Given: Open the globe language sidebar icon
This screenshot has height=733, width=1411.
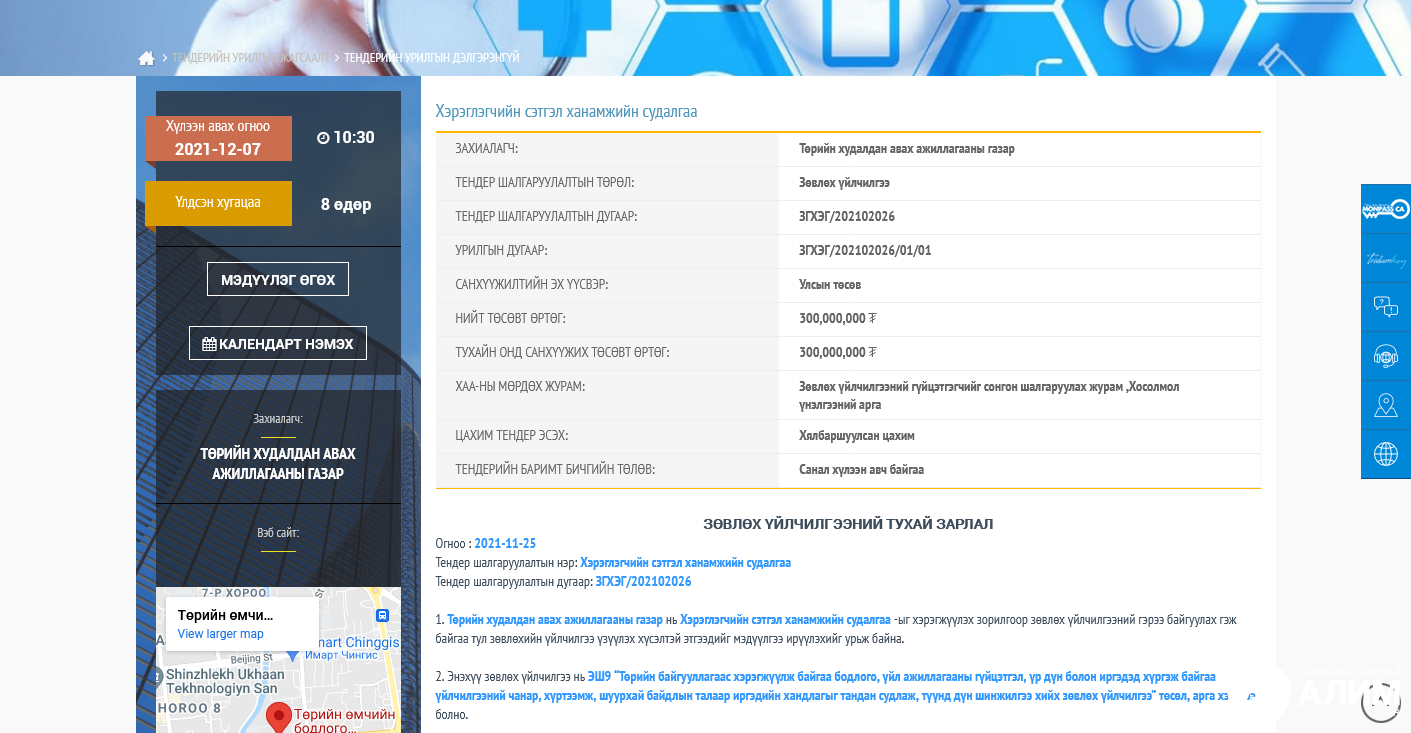Looking at the screenshot, I should [1385, 454].
